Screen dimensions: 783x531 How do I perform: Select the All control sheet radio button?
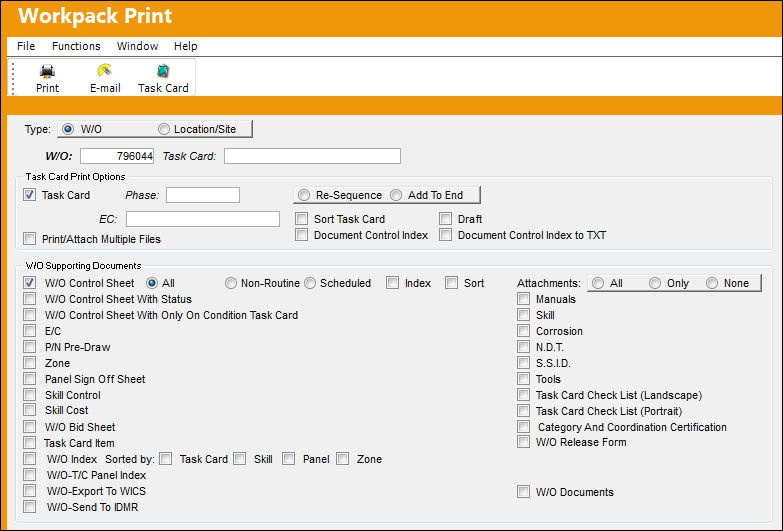point(152,283)
